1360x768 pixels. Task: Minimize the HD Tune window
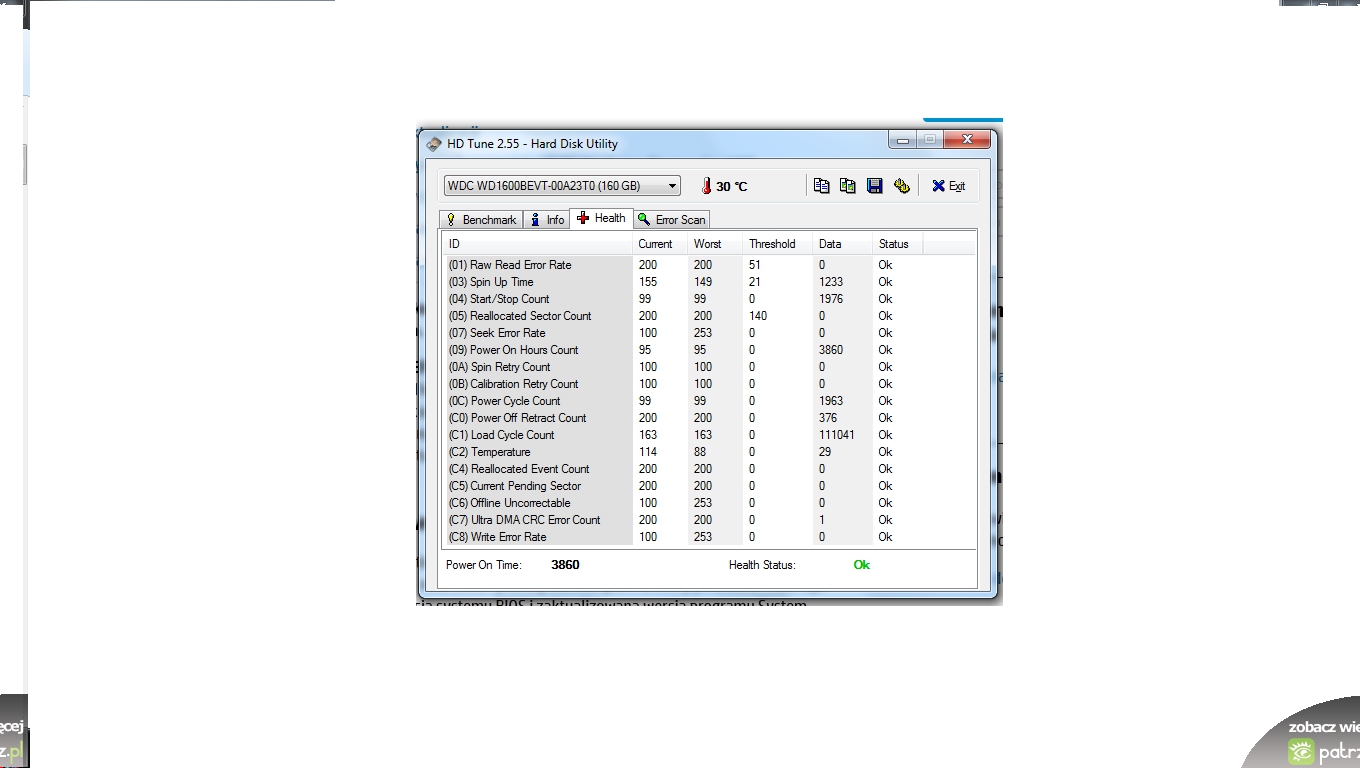pyautogui.click(x=903, y=140)
